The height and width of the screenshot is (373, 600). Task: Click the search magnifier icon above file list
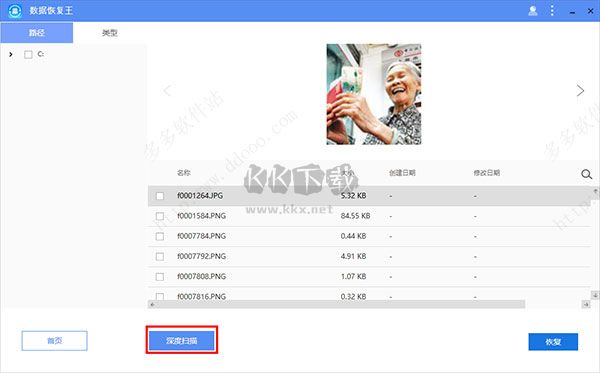click(586, 174)
